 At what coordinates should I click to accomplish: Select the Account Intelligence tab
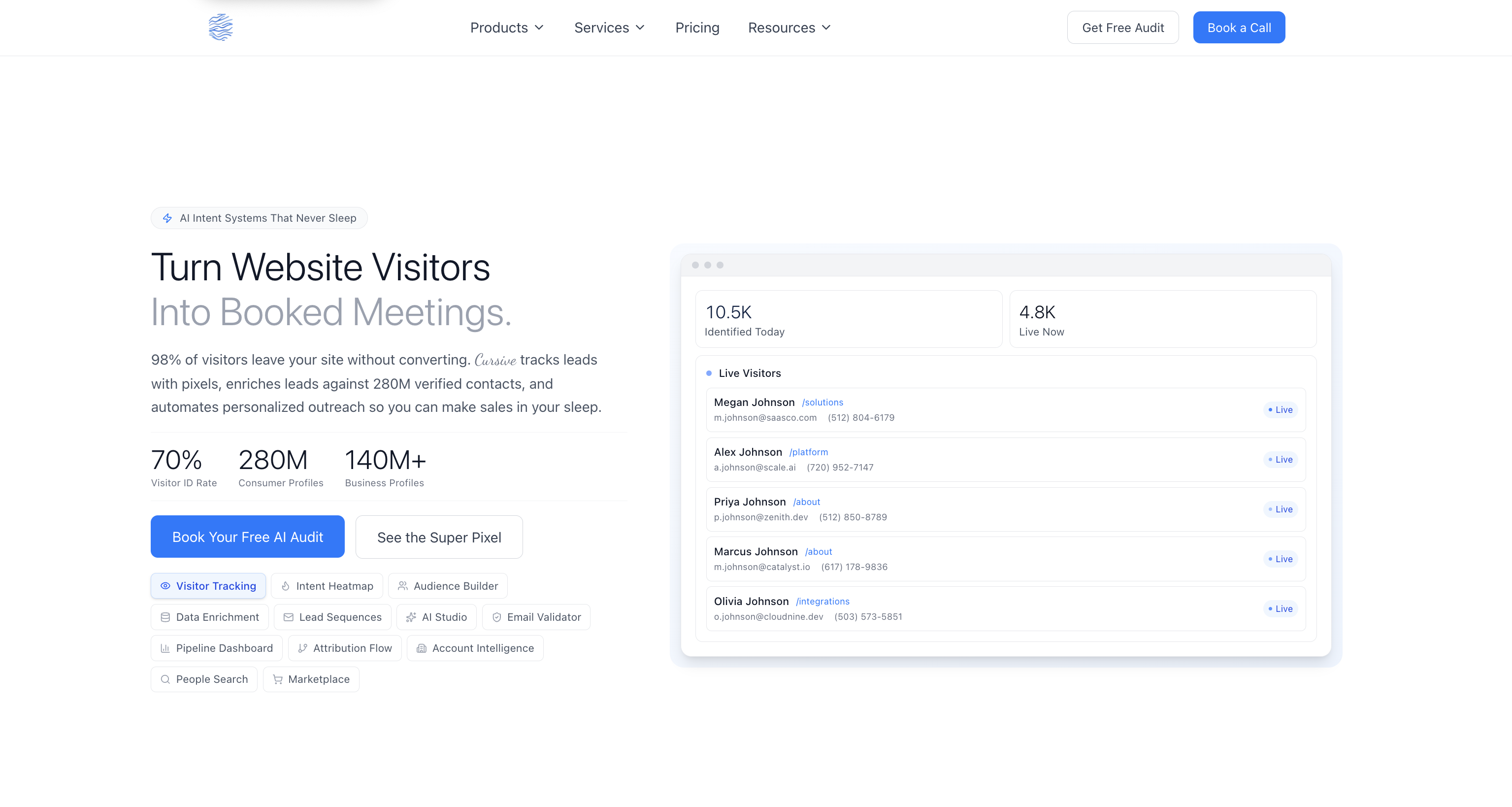tap(475, 648)
